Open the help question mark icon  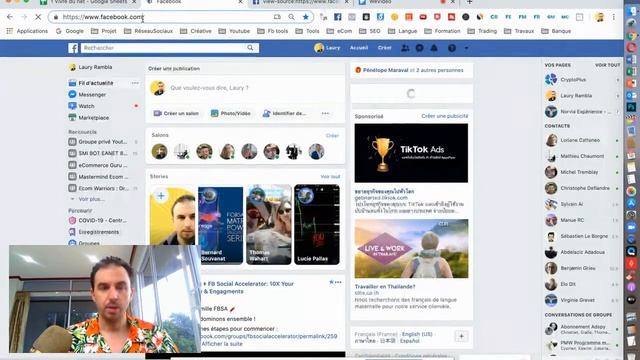click(x=452, y=48)
